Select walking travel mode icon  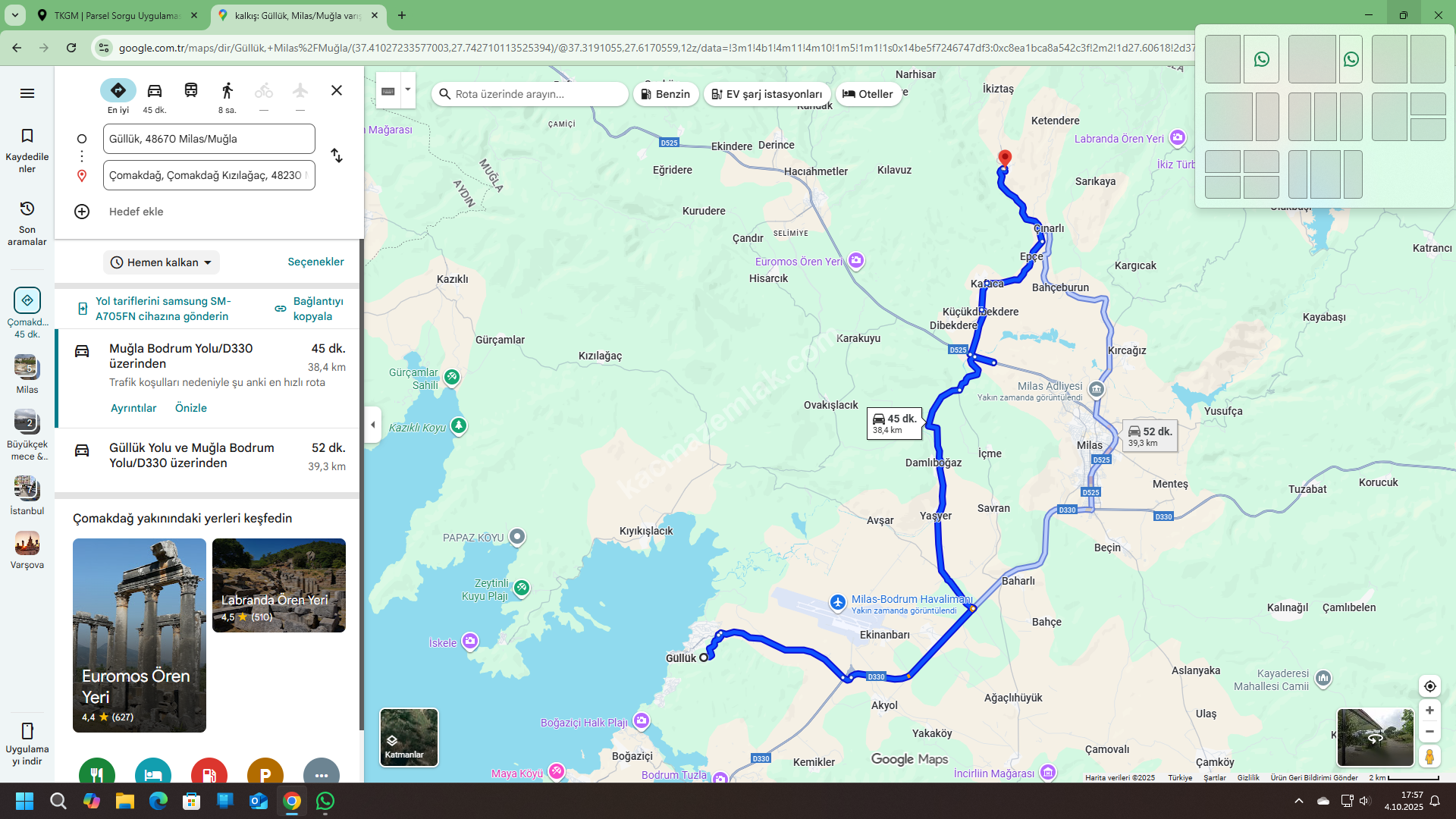click(227, 91)
